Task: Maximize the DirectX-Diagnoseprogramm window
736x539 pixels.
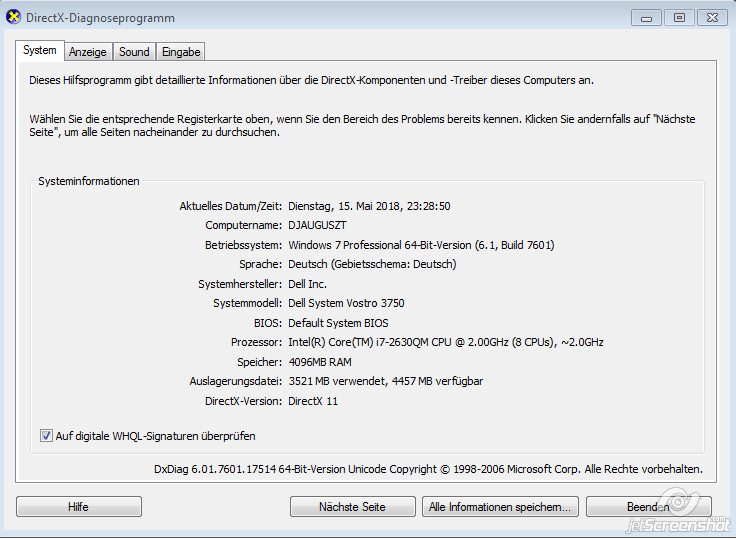Action: 679,18
